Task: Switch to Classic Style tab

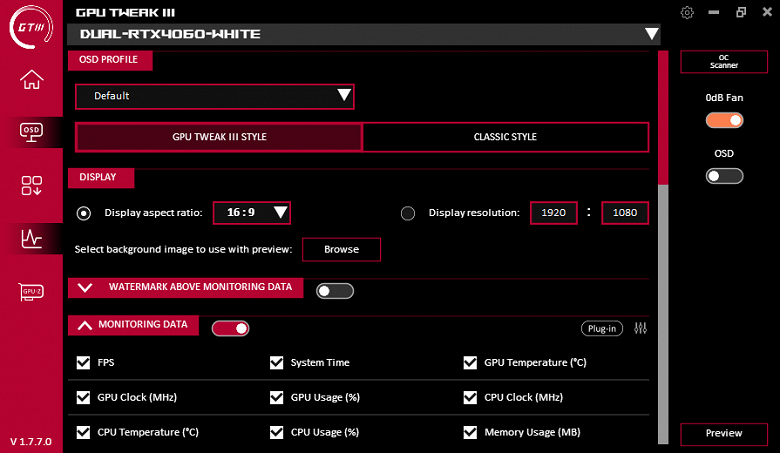Action: [x=505, y=137]
